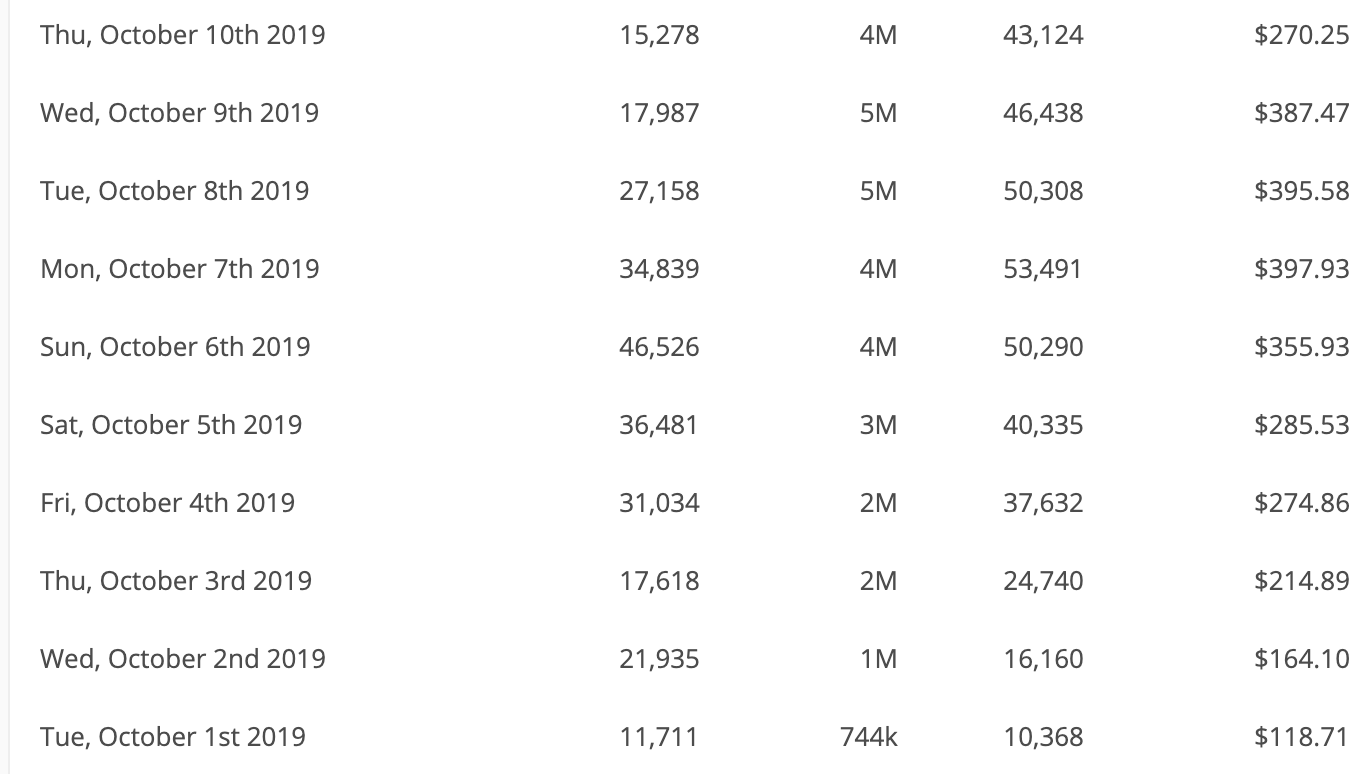Click the Tue, October 1st 2019 date

(x=173, y=737)
